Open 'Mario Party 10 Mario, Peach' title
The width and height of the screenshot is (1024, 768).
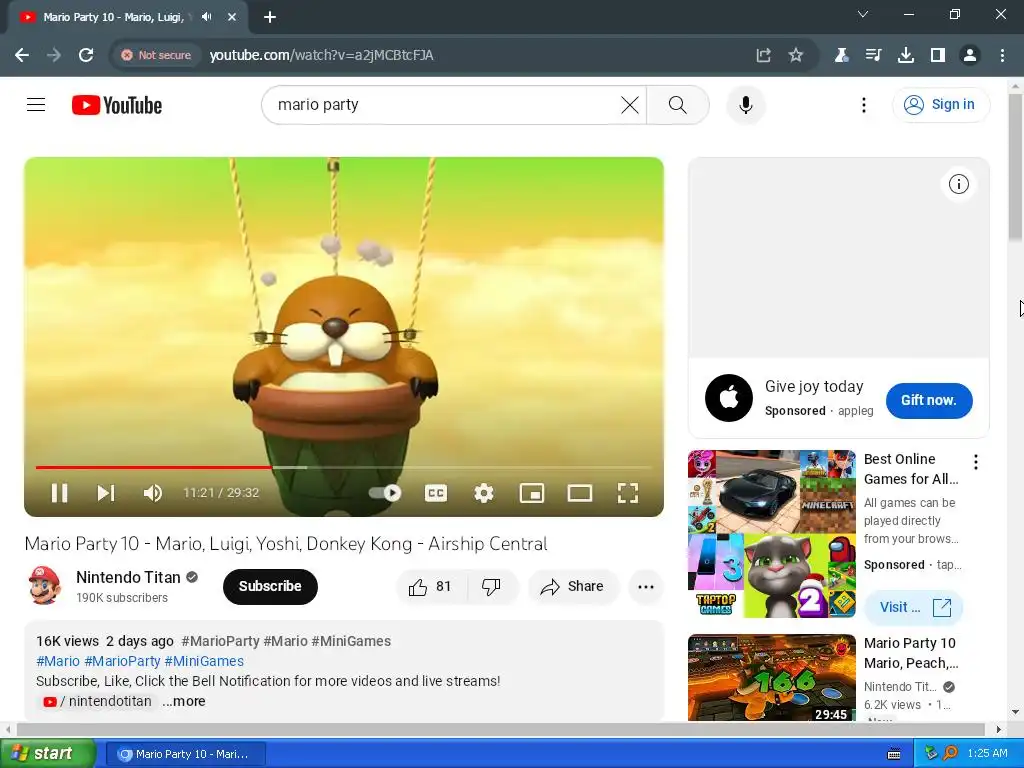911,653
